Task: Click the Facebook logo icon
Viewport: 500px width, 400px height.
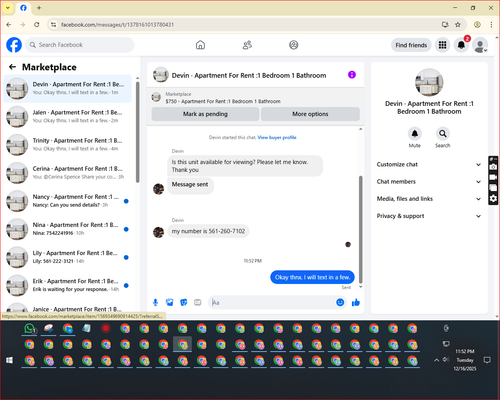Action: coord(14,45)
